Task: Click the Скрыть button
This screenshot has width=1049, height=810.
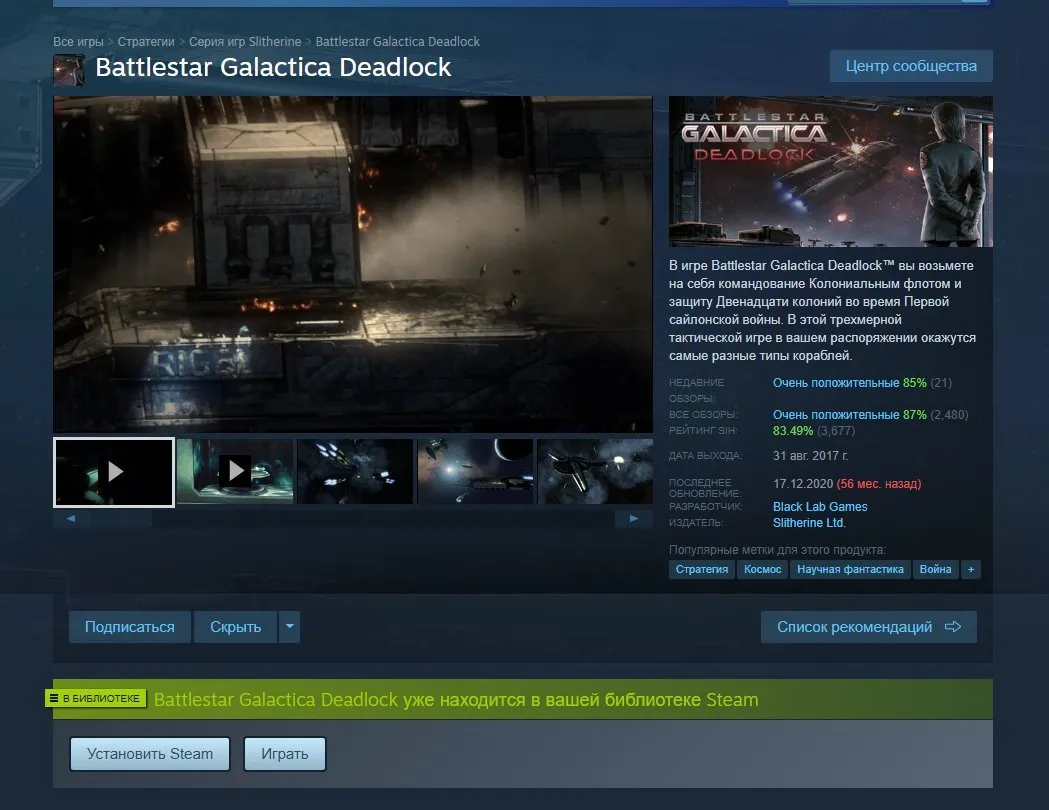Action: coord(235,627)
